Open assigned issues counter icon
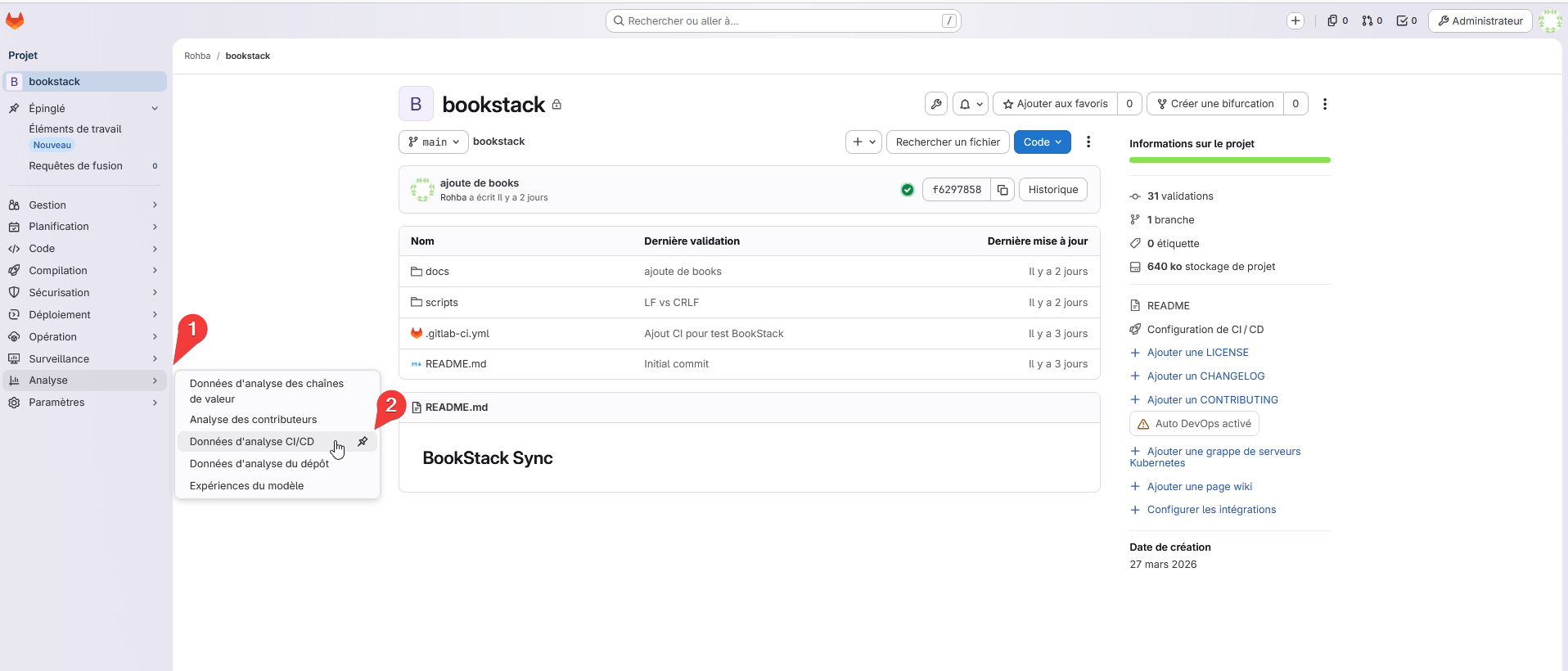 1337,21
